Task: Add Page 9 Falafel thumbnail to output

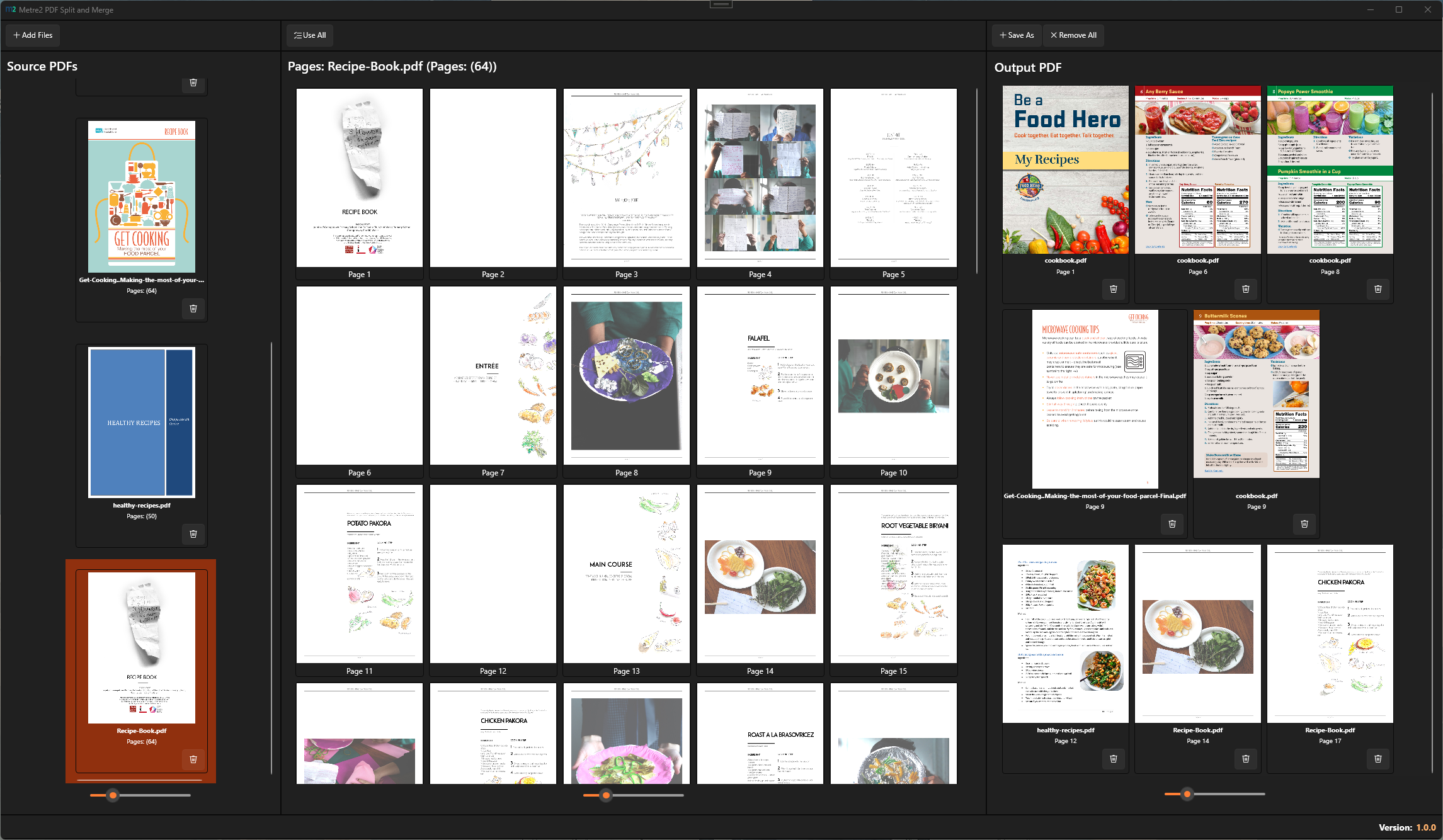Action: [x=760, y=376]
